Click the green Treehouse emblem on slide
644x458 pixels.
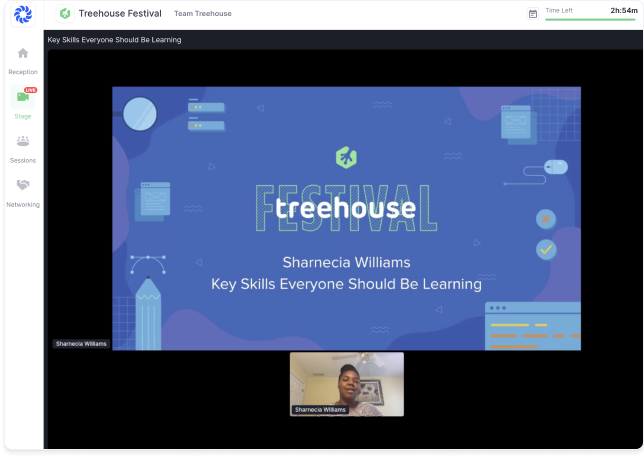[x=347, y=157]
